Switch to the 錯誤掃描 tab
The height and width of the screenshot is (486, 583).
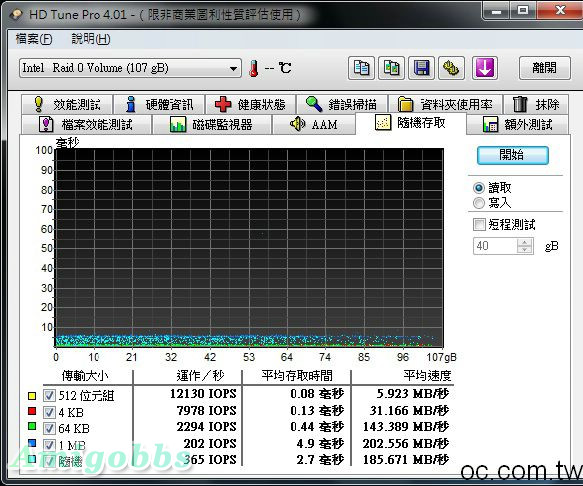pyautogui.click(x=342, y=104)
